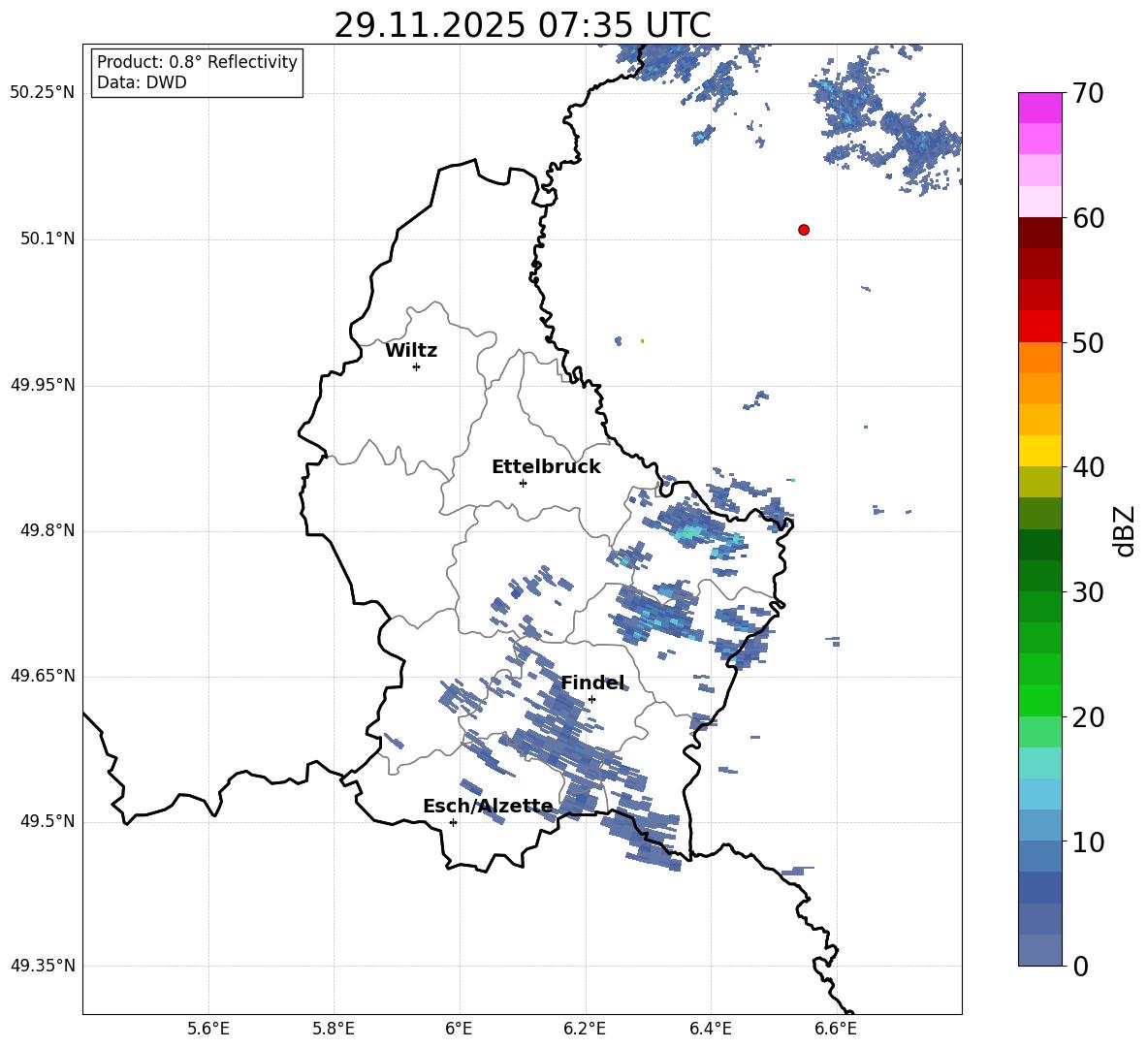This screenshot has width=1148, height=1048.
Task: Click the 5.8°E longitude label
Action: tap(334, 1029)
